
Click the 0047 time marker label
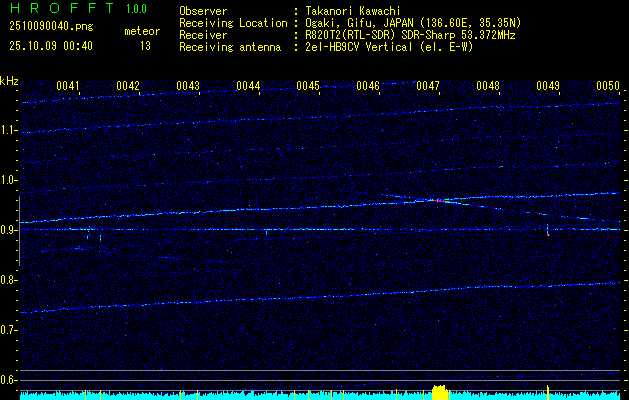[x=428, y=86]
